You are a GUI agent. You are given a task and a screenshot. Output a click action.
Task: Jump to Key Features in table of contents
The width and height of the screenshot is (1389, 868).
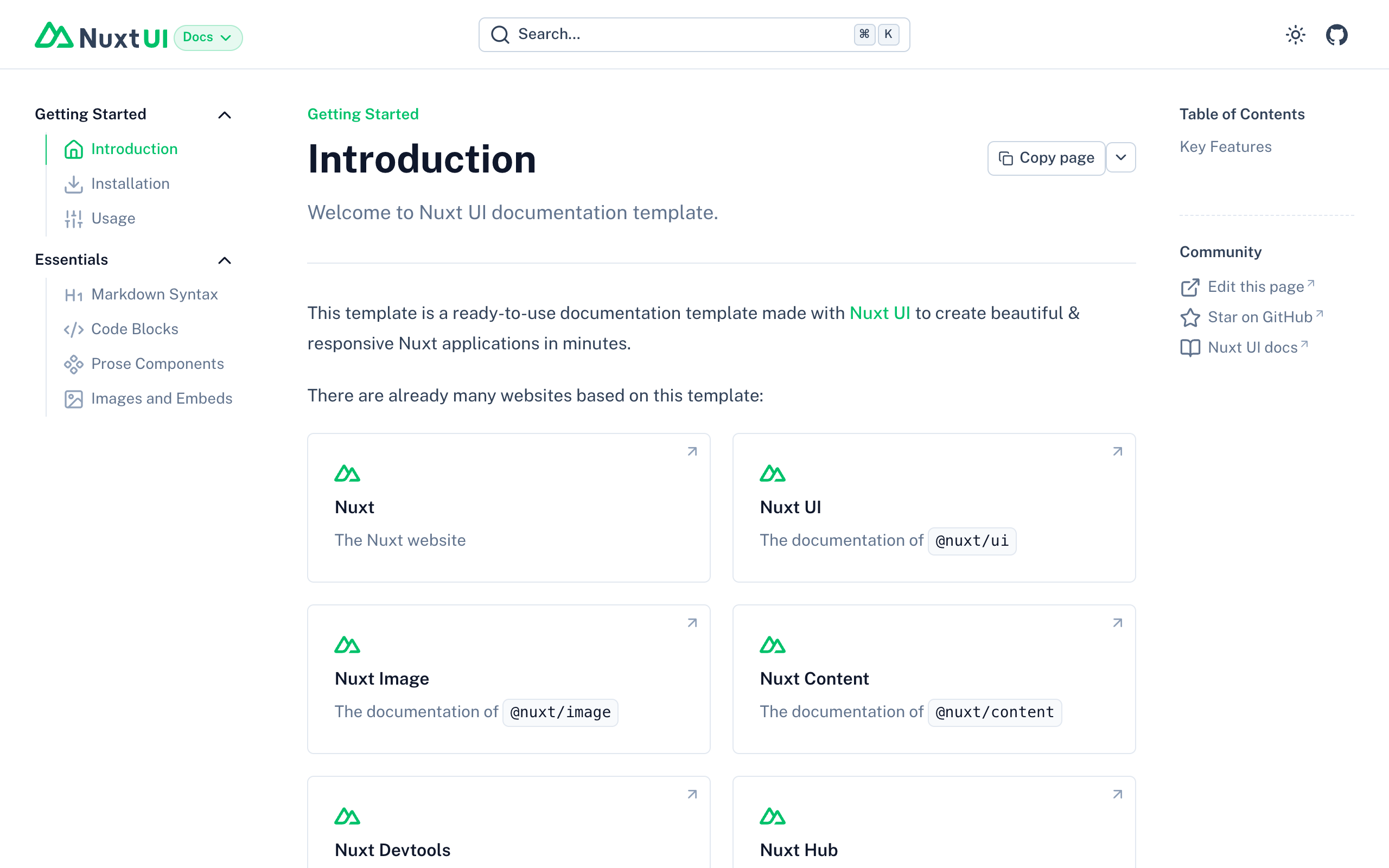[1226, 147]
